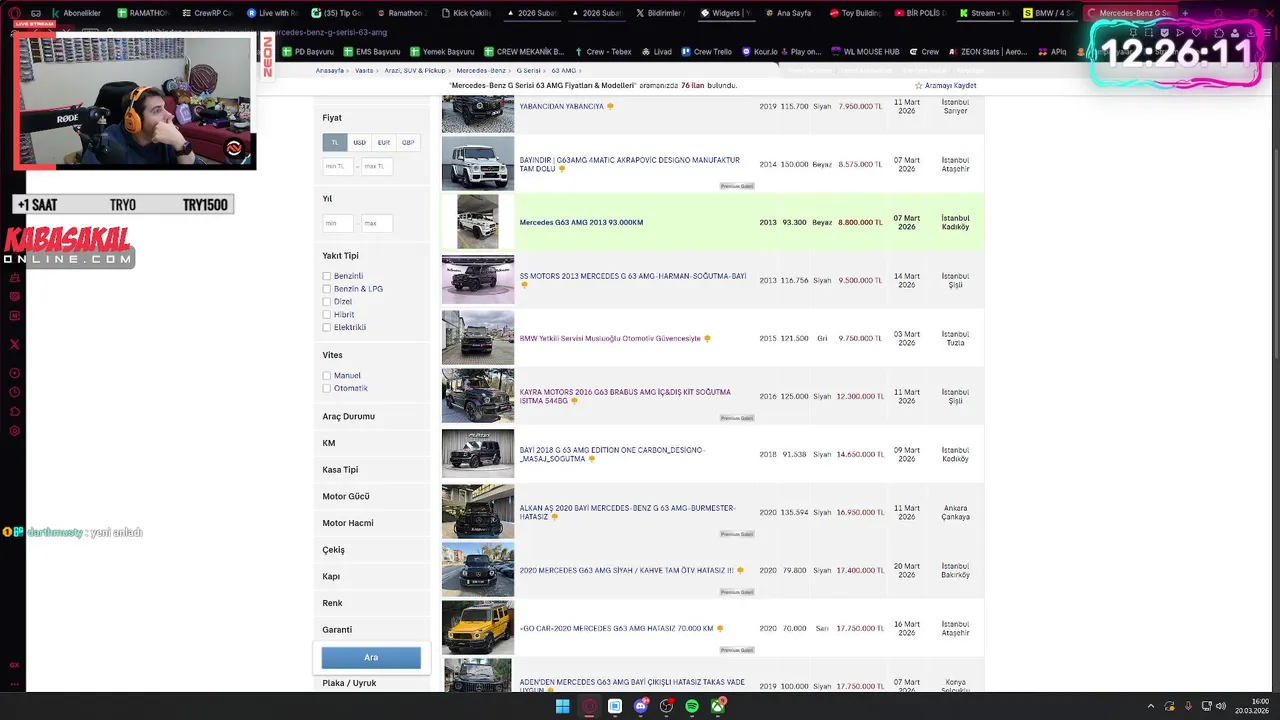
Task: Click the G Serisi breadcrumb link
Action: click(x=528, y=71)
